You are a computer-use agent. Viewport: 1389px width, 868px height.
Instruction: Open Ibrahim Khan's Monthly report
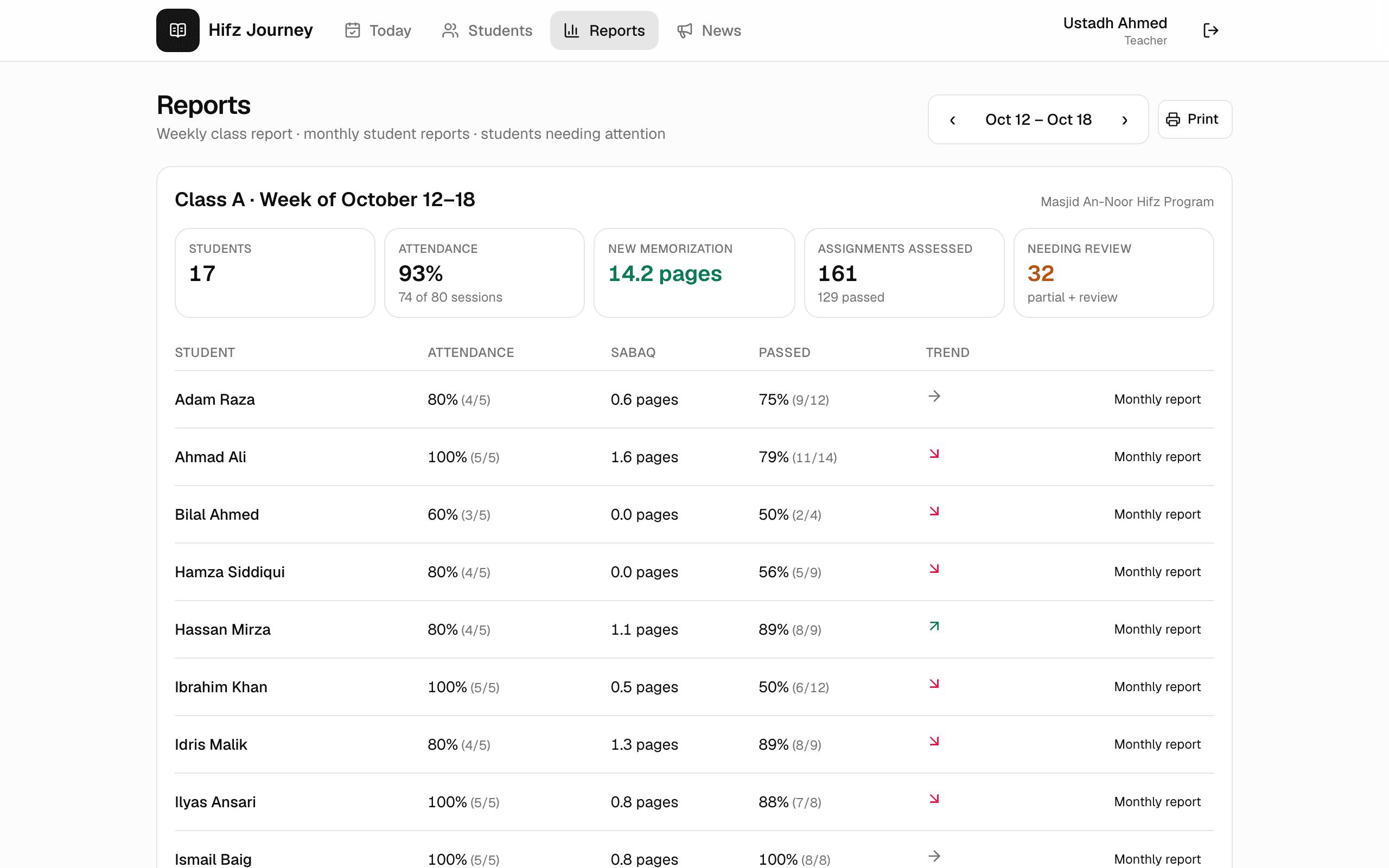click(x=1157, y=687)
